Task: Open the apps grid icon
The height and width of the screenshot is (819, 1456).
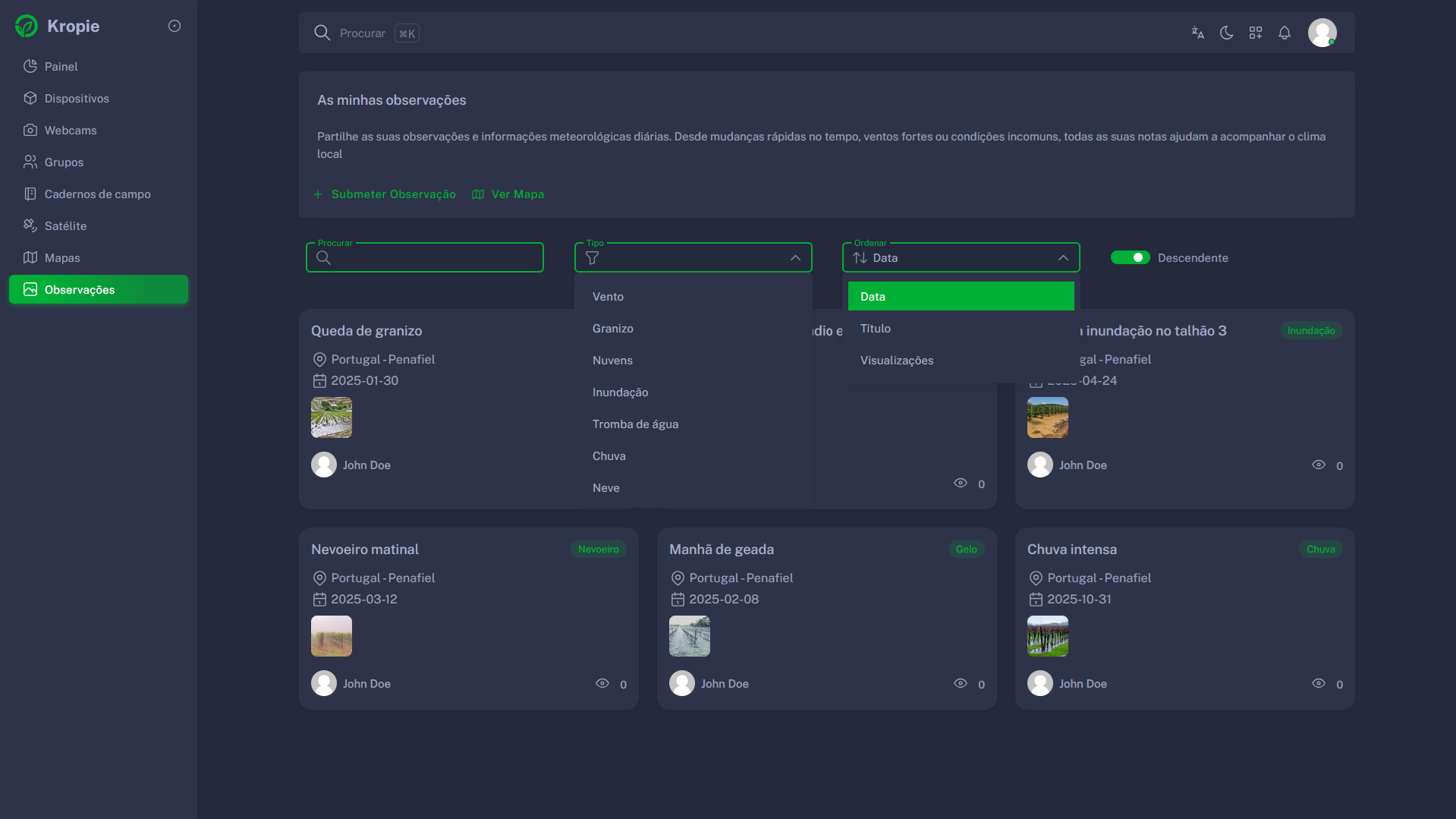Action: tap(1255, 33)
